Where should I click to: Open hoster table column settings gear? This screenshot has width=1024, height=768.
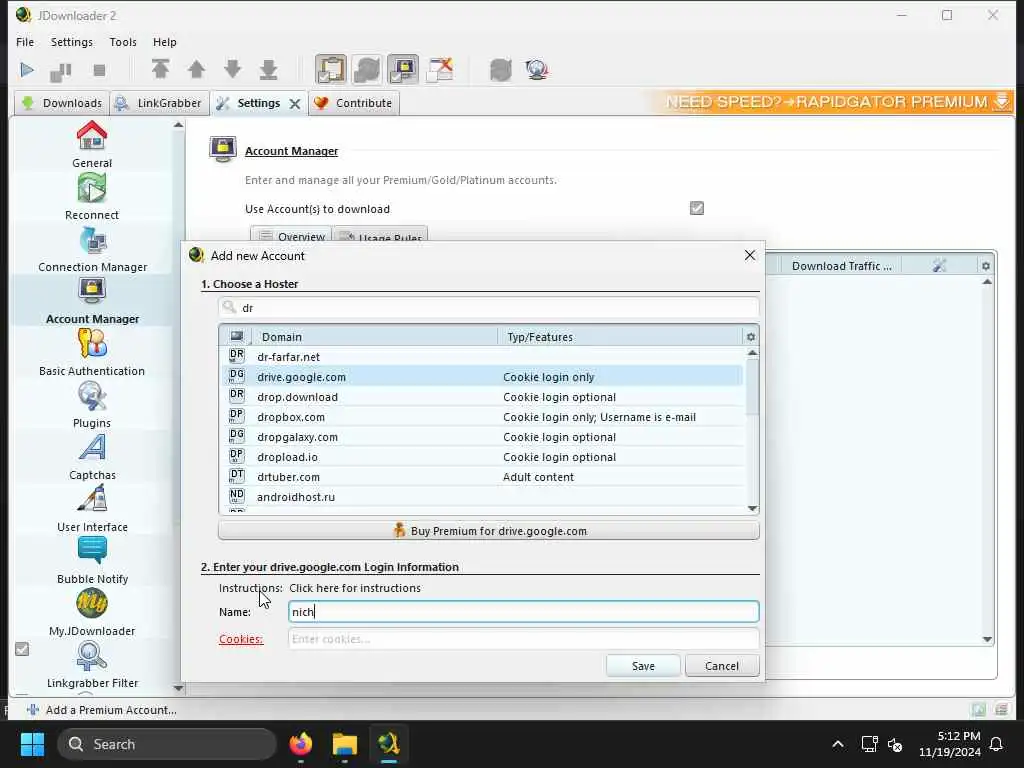pyautogui.click(x=751, y=337)
